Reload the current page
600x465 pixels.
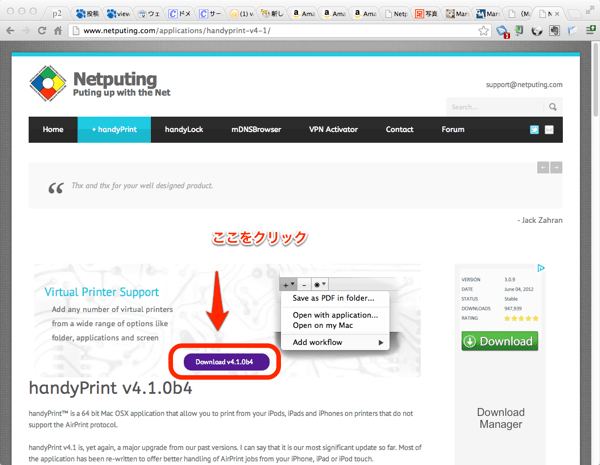[42, 31]
